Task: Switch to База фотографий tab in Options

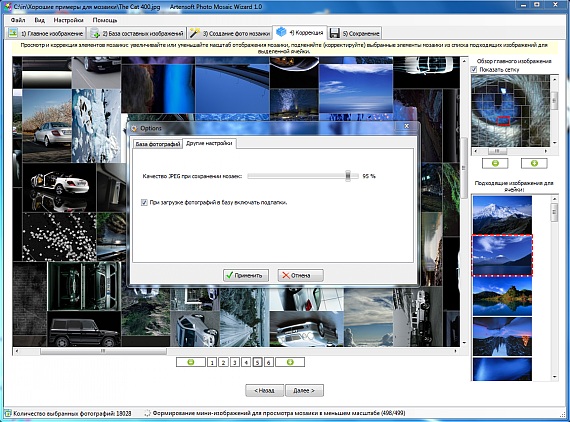Action: [157, 144]
